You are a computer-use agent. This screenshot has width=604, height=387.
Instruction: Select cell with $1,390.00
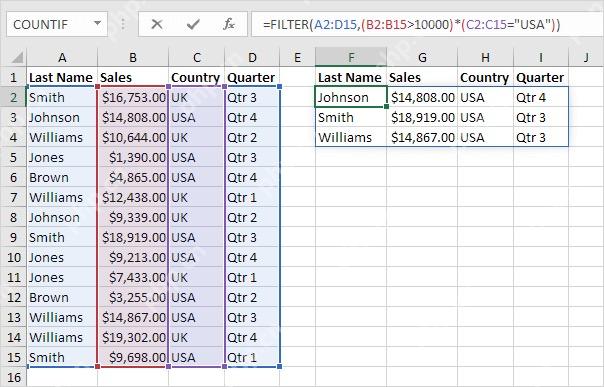coord(133,157)
